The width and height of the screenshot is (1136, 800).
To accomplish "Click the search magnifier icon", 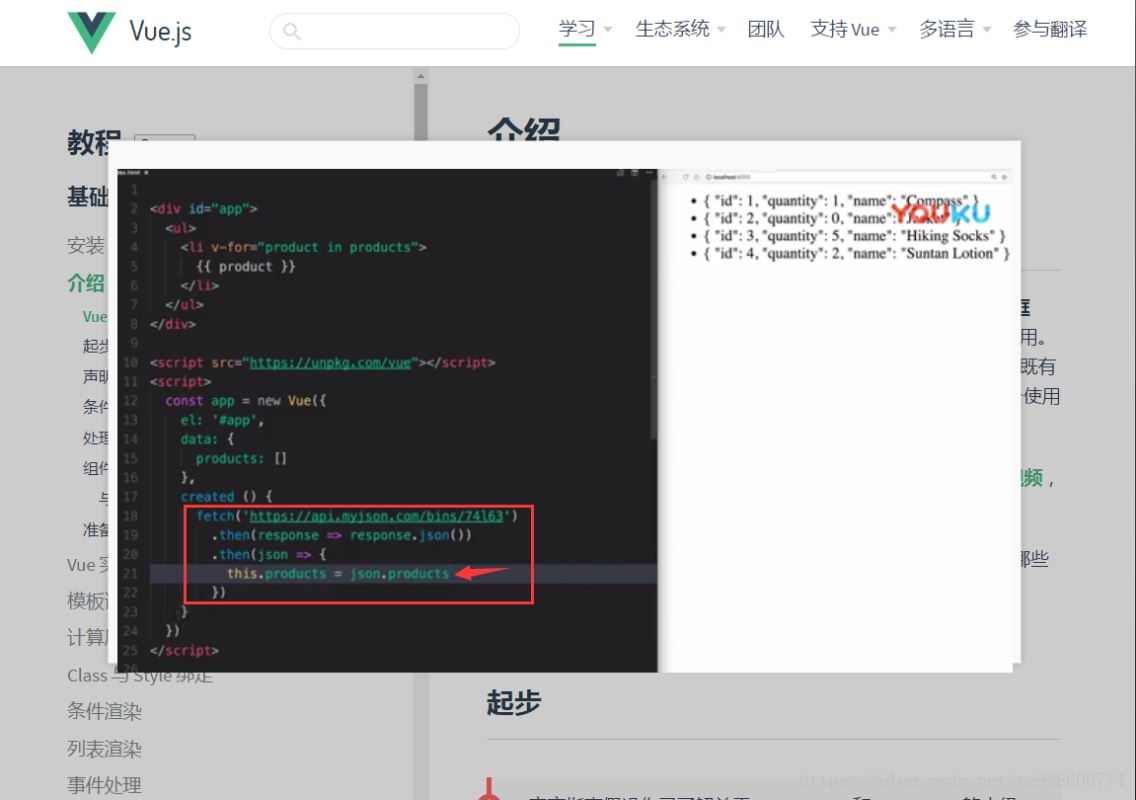I will point(292,31).
